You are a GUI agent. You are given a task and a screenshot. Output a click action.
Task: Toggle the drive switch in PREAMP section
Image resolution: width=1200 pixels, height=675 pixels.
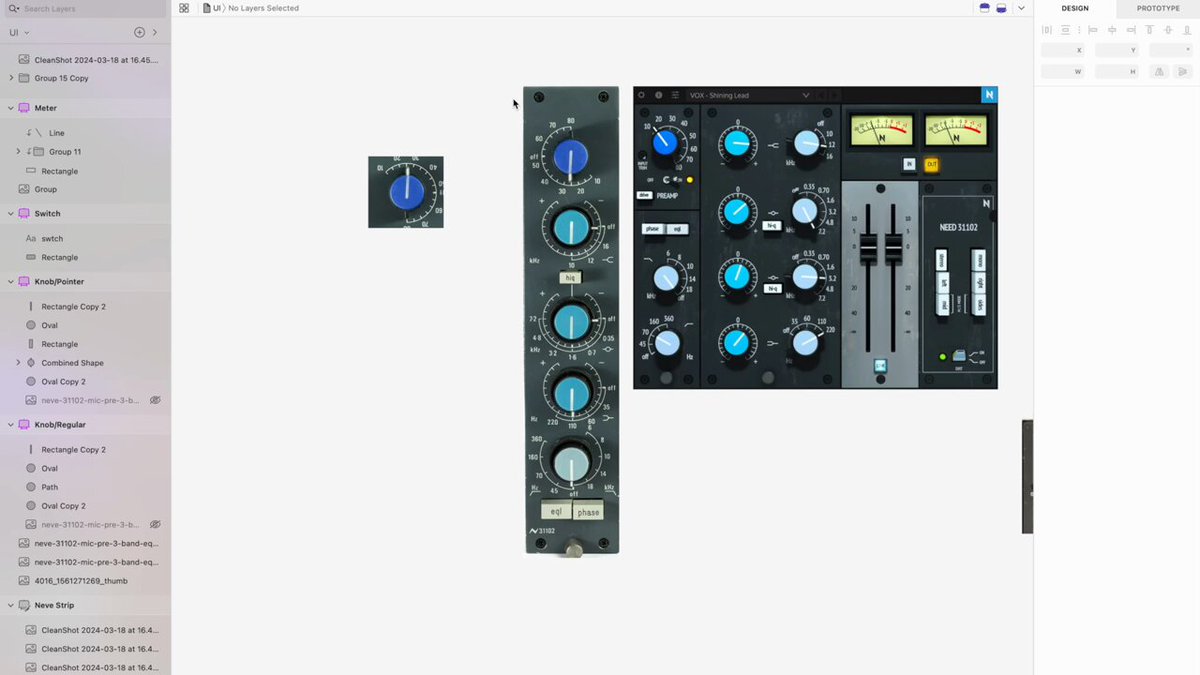644,196
